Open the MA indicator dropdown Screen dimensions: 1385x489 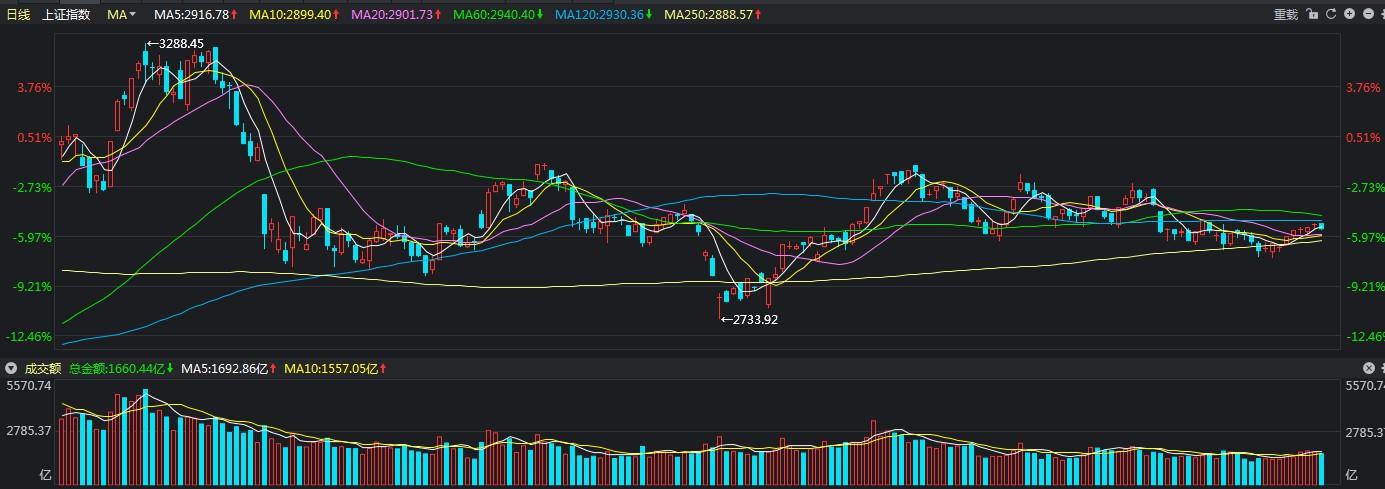point(122,15)
